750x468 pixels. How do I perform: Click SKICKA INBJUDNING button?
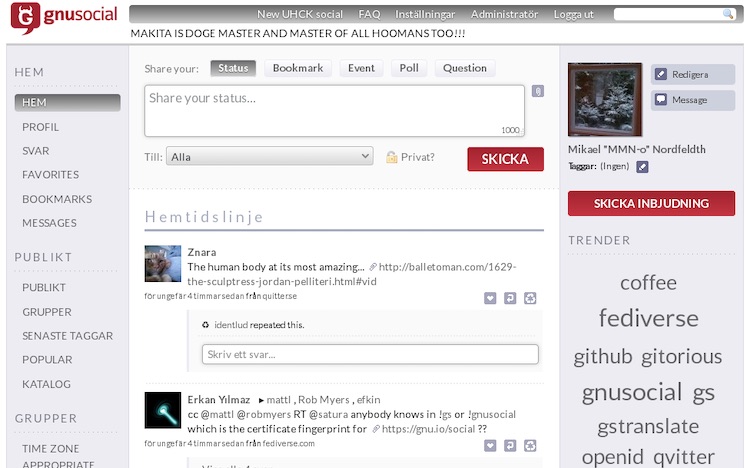tap(651, 203)
